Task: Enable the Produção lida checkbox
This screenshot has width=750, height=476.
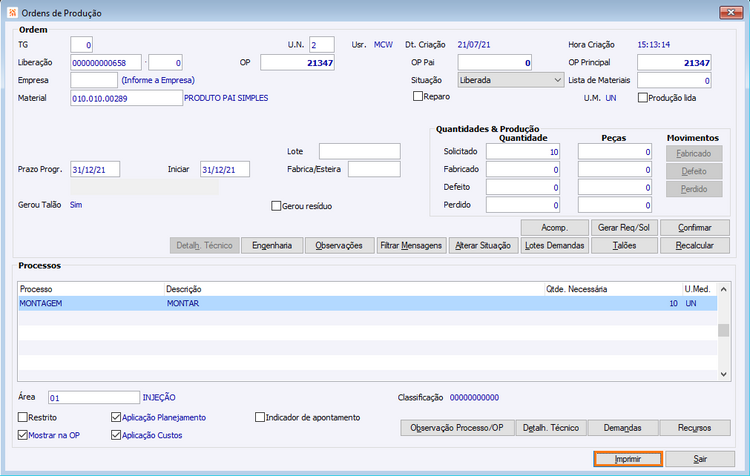Action: (x=642, y=98)
